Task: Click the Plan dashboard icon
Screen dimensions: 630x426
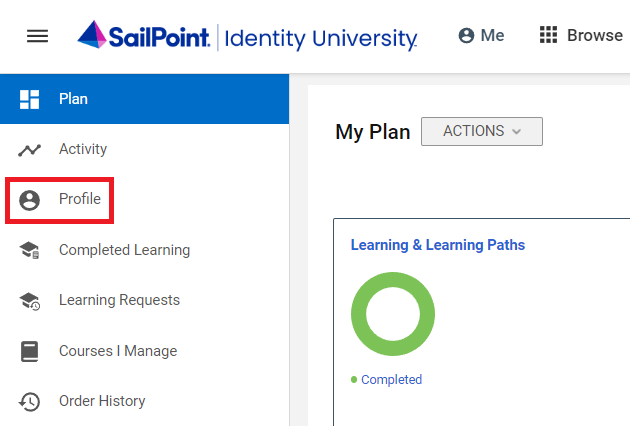Action: tap(29, 98)
